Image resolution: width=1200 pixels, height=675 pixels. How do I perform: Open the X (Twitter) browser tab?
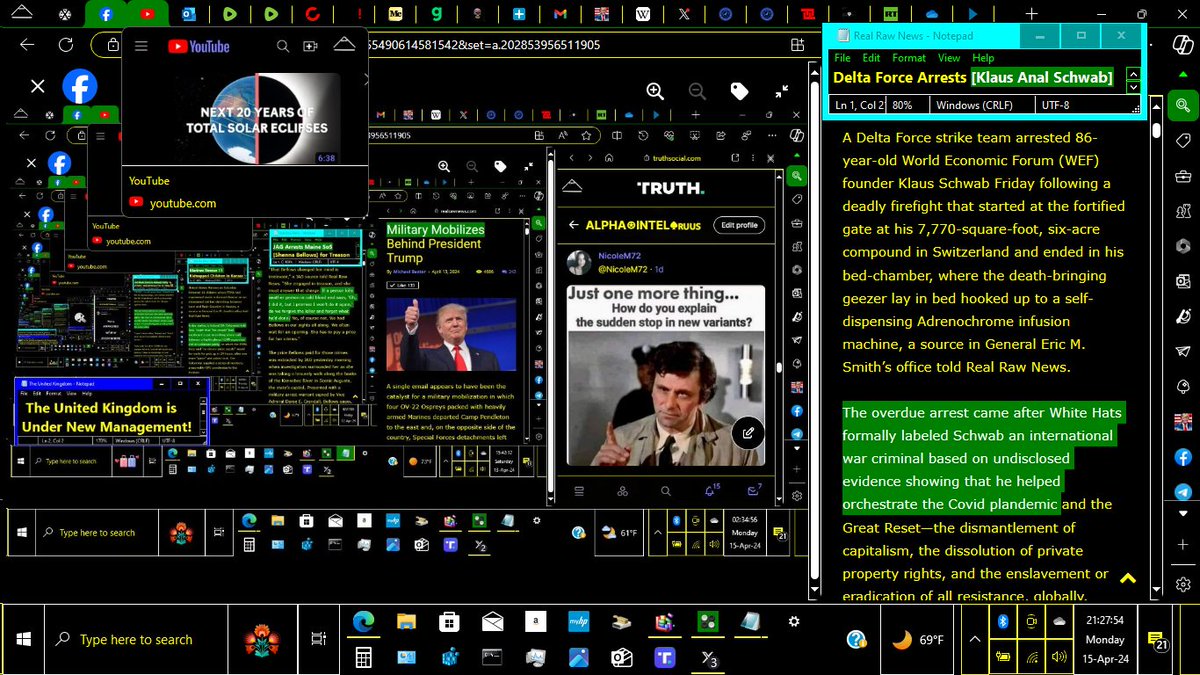pos(684,14)
